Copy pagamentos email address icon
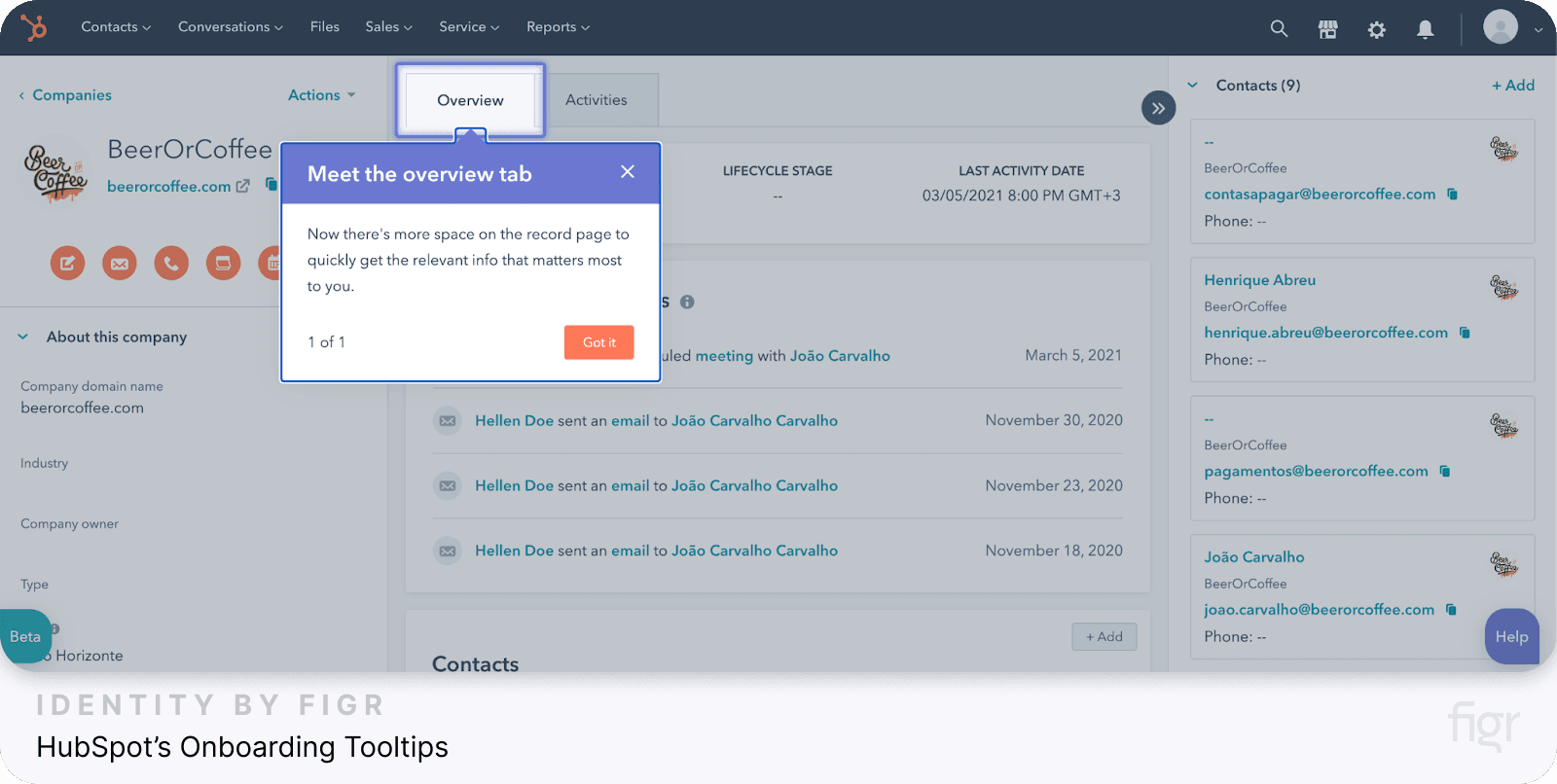Image resolution: width=1557 pixels, height=784 pixels. coord(1445,471)
